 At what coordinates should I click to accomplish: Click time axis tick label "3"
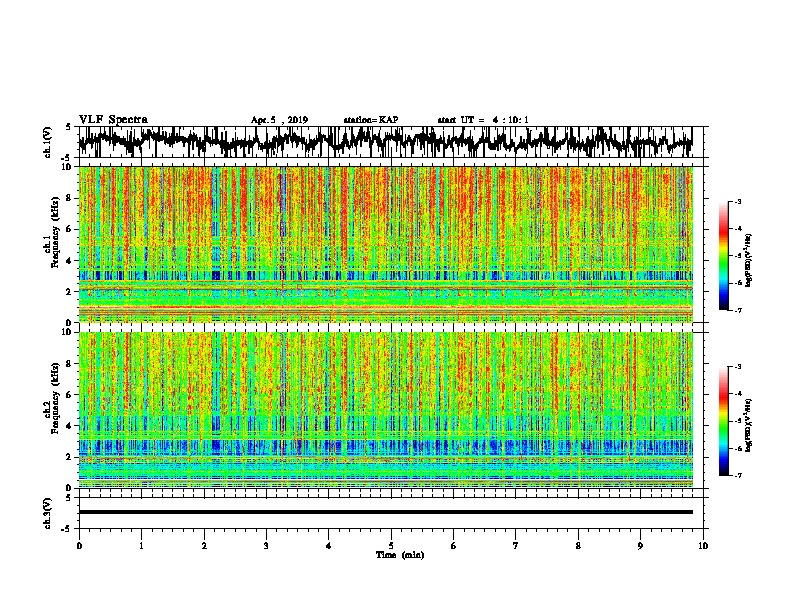click(x=266, y=546)
